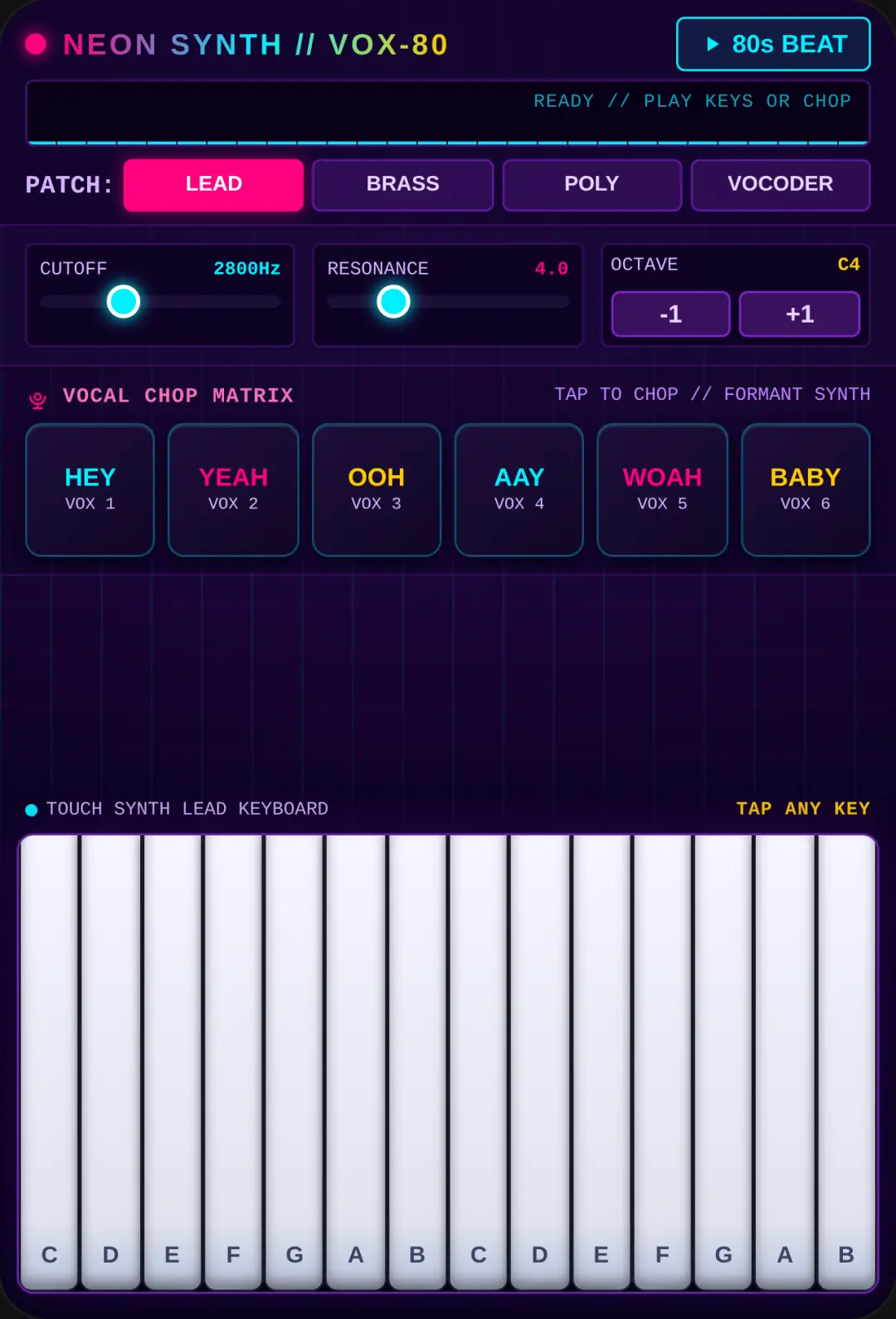Click the 2800Hz cutoff value
The height and width of the screenshot is (1319, 896).
[246, 269]
